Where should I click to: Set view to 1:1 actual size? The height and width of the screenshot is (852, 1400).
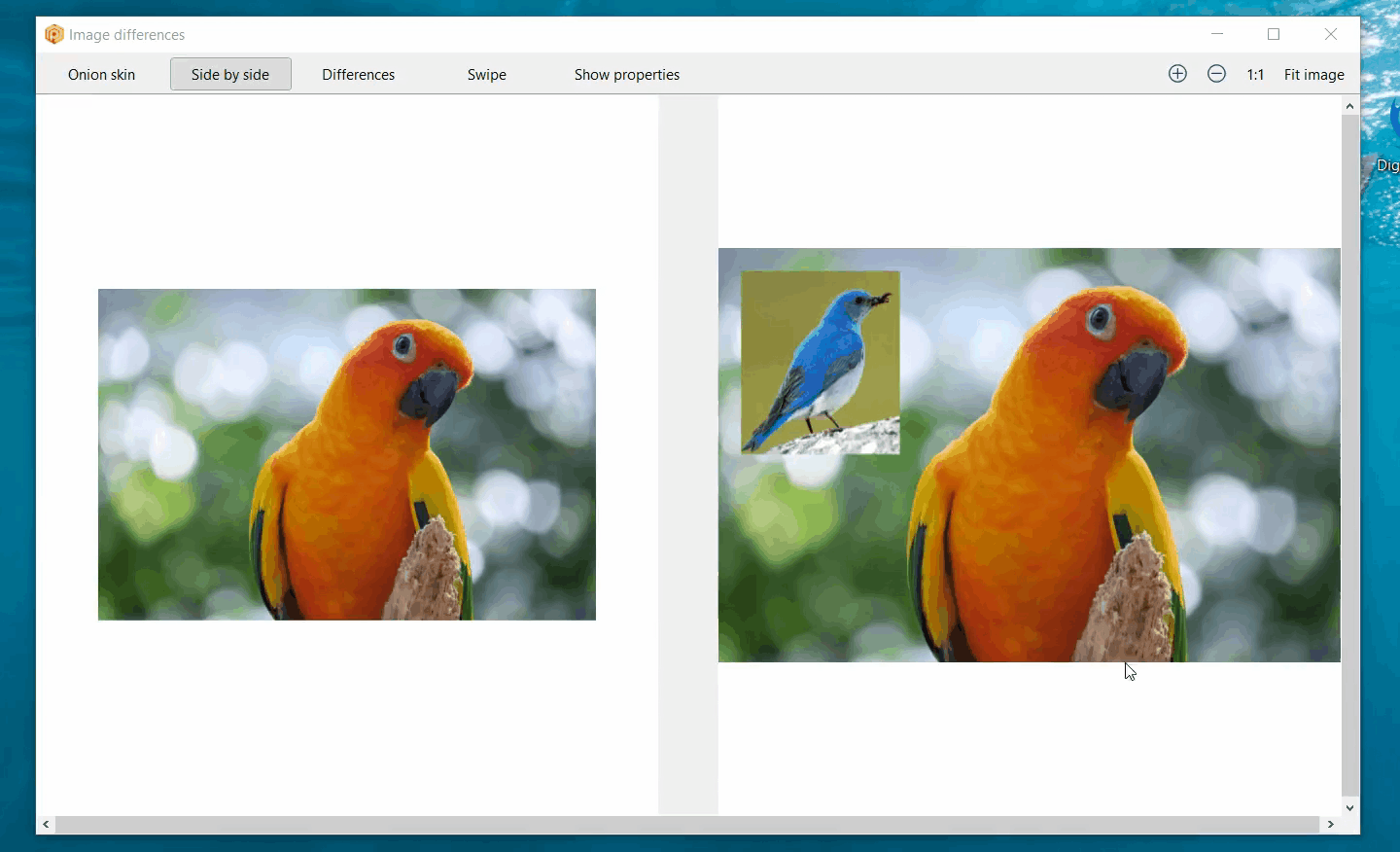click(1255, 74)
